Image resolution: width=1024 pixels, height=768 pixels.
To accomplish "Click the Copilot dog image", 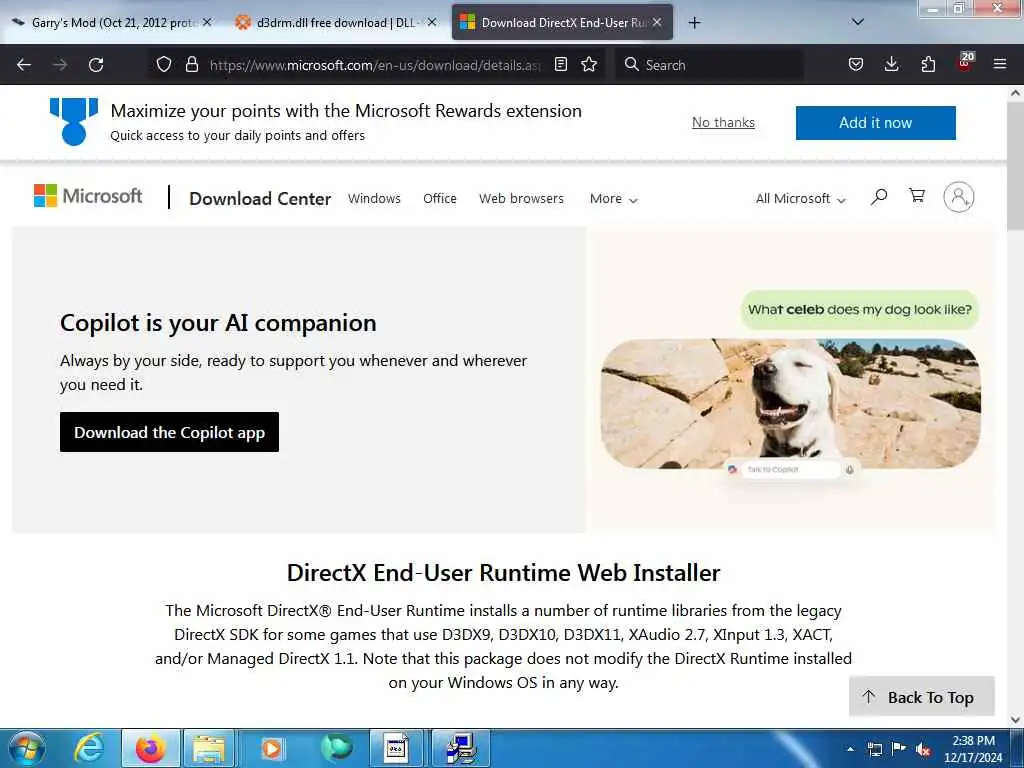I will point(790,403).
